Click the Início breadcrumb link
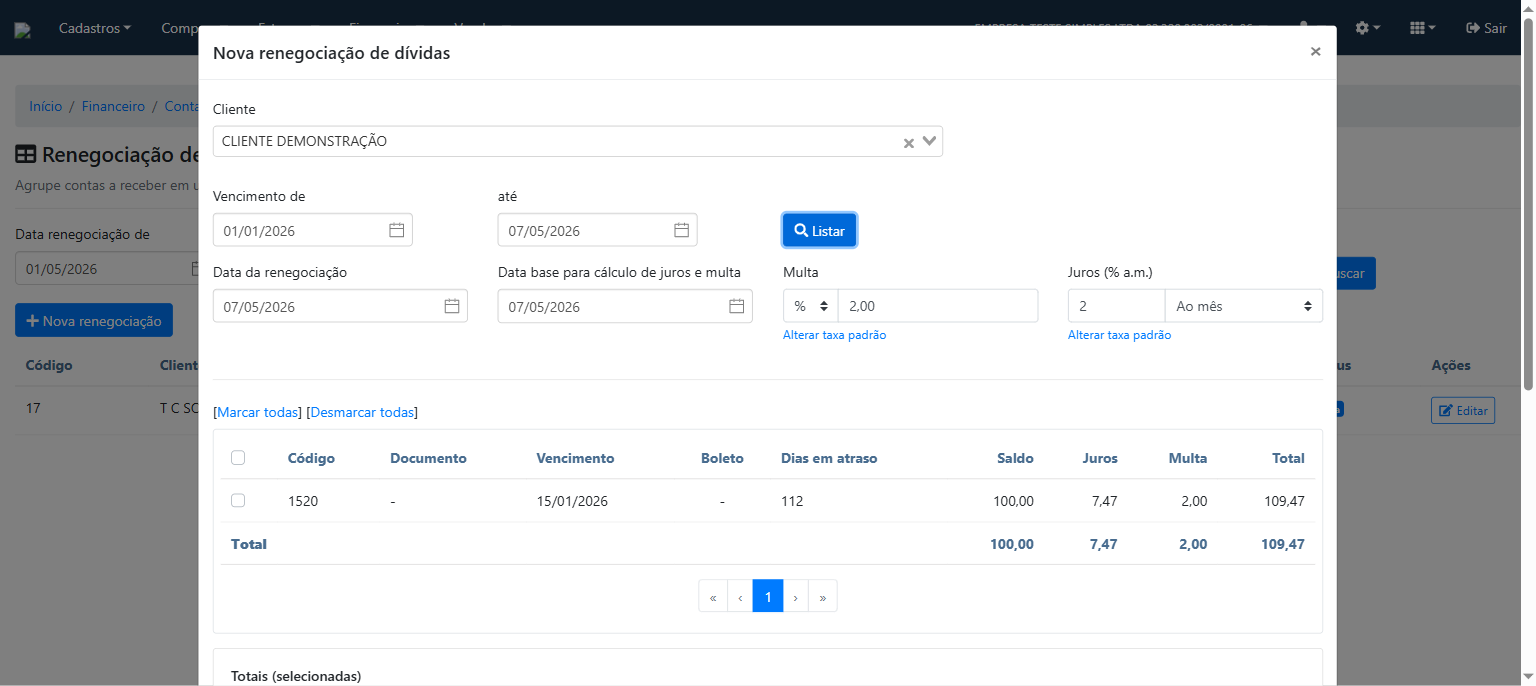Viewport: 1536px width, 686px height. tap(46, 106)
